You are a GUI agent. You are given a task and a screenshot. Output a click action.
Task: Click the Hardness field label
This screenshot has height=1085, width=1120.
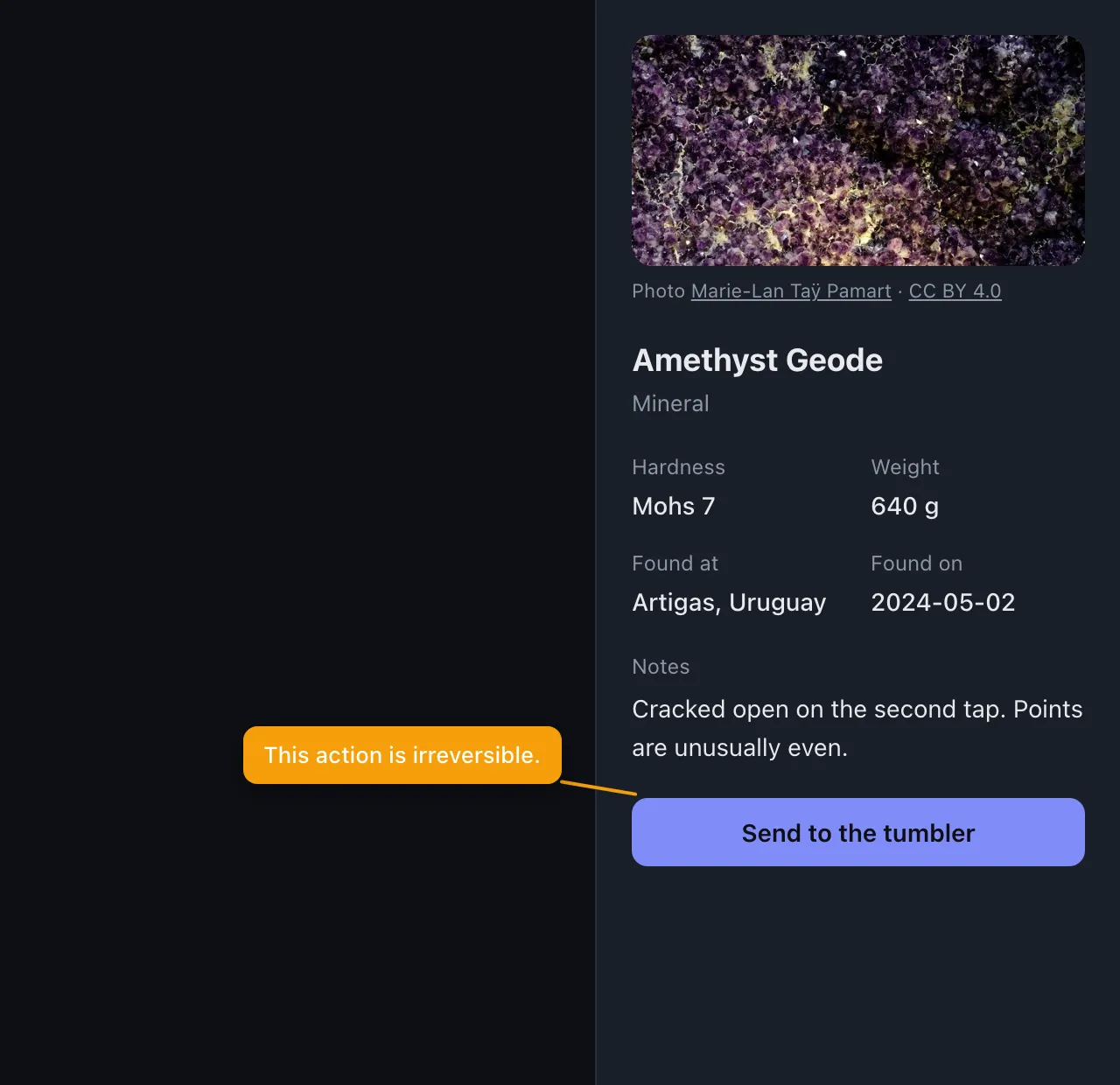point(679,467)
